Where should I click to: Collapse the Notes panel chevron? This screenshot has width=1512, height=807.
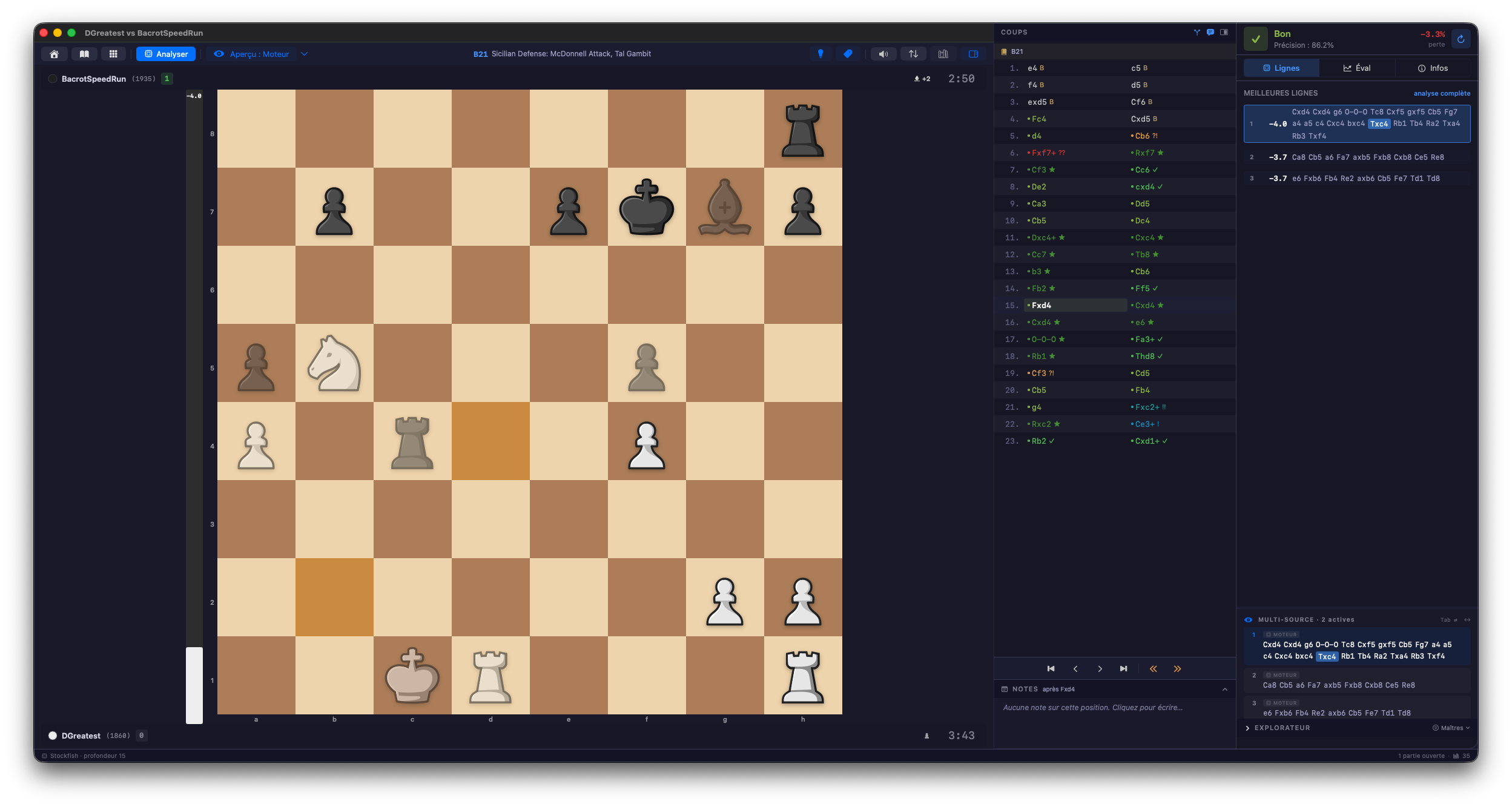[x=1225, y=690]
